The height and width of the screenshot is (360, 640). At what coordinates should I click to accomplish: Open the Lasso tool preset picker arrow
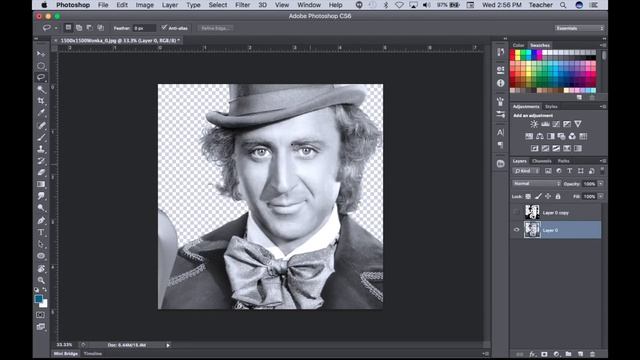pos(56,28)
